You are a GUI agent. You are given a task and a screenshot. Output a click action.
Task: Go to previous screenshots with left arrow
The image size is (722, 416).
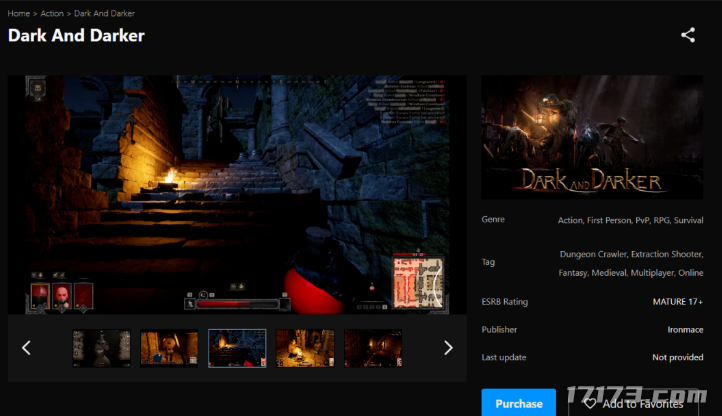[27, 348]
